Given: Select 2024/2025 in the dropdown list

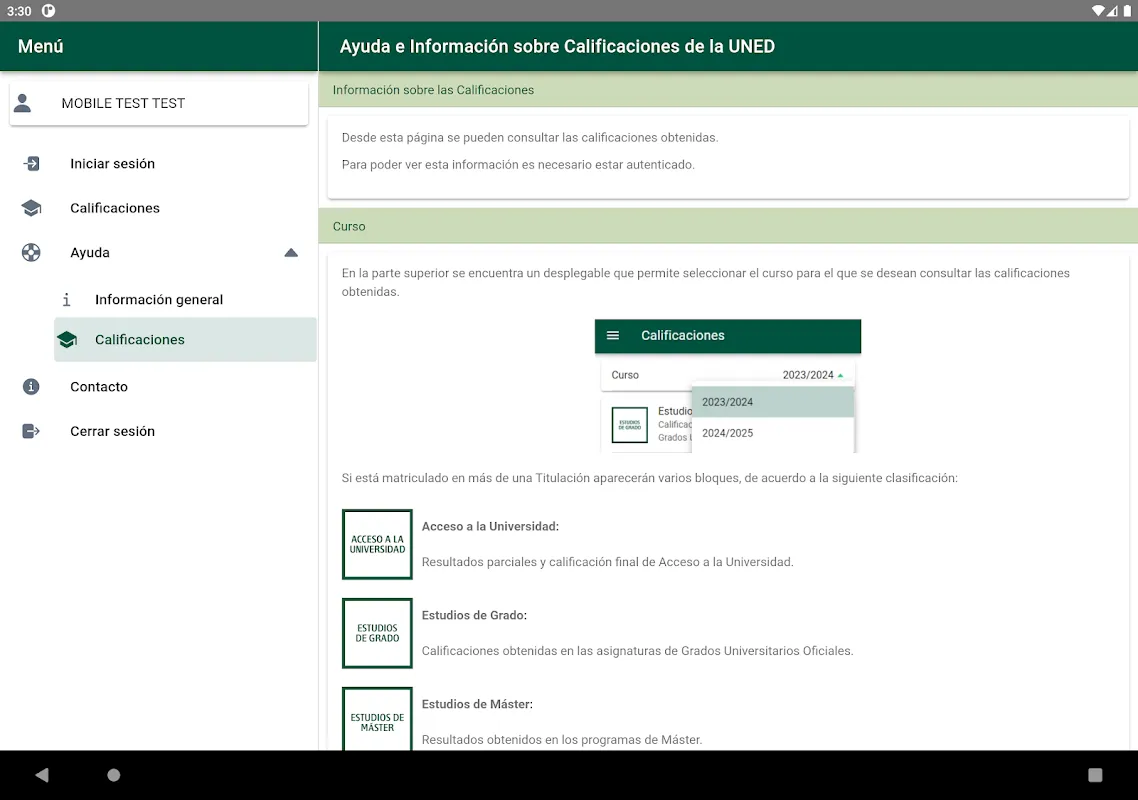Looking at the screenshot, I should click(x=773, y=433).
